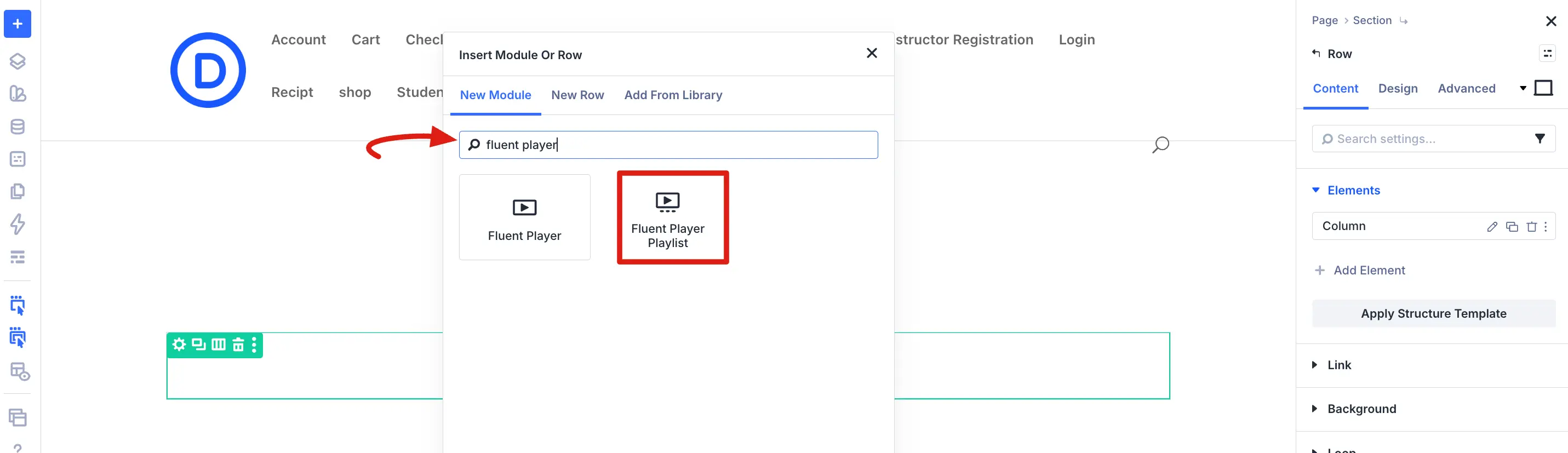Viewport: 1568px width, 453px height.
Task: Open the Recipt menu link
Action: (x=292, y=92)
